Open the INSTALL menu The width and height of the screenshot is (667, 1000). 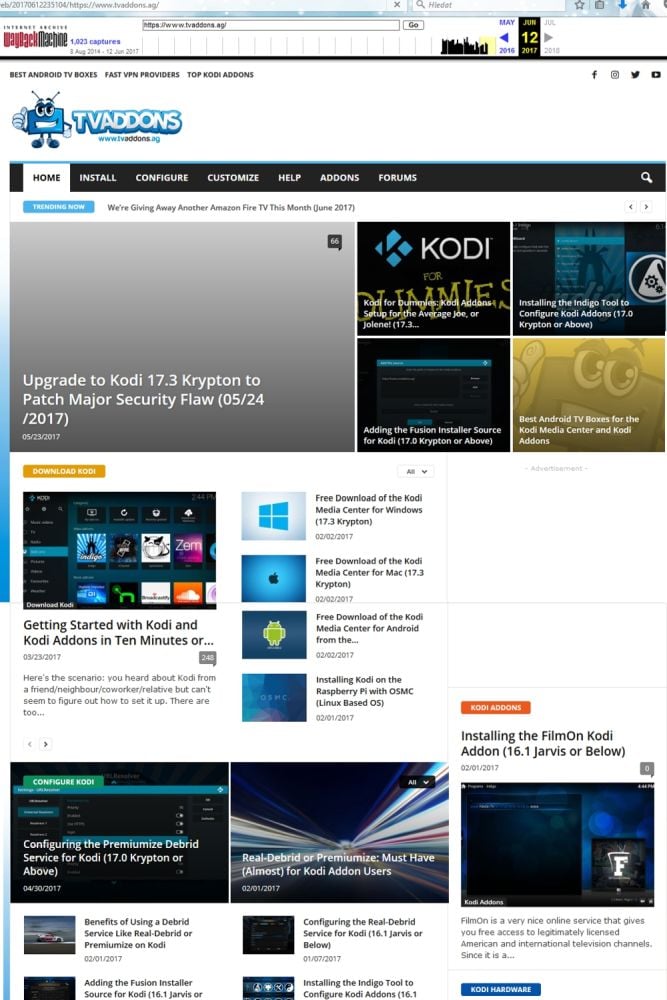[98, 177]
